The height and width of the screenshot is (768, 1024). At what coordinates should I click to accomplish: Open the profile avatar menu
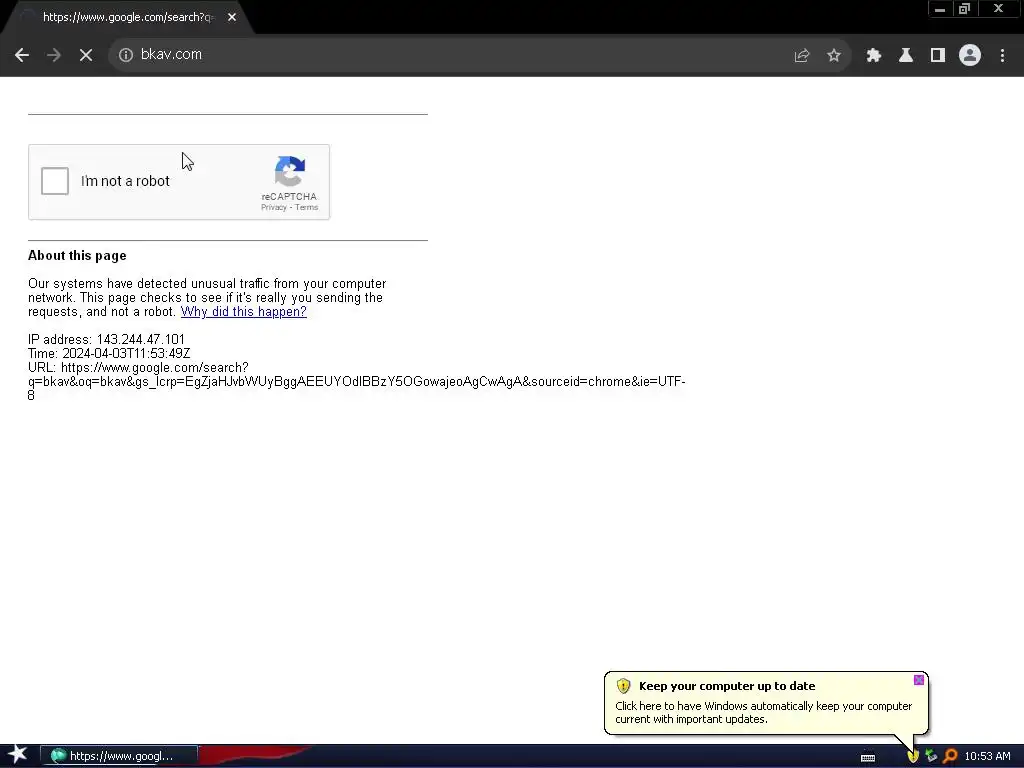coord(970,55)
